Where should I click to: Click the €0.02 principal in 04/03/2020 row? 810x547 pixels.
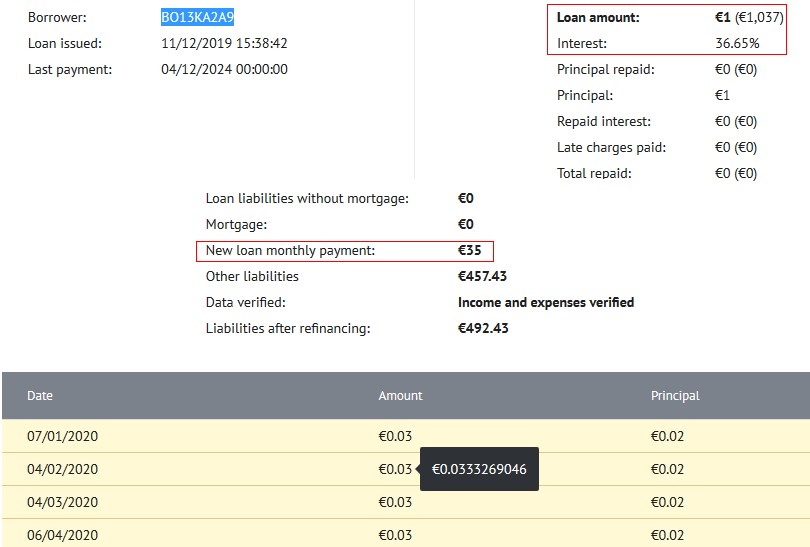point(667,502)
